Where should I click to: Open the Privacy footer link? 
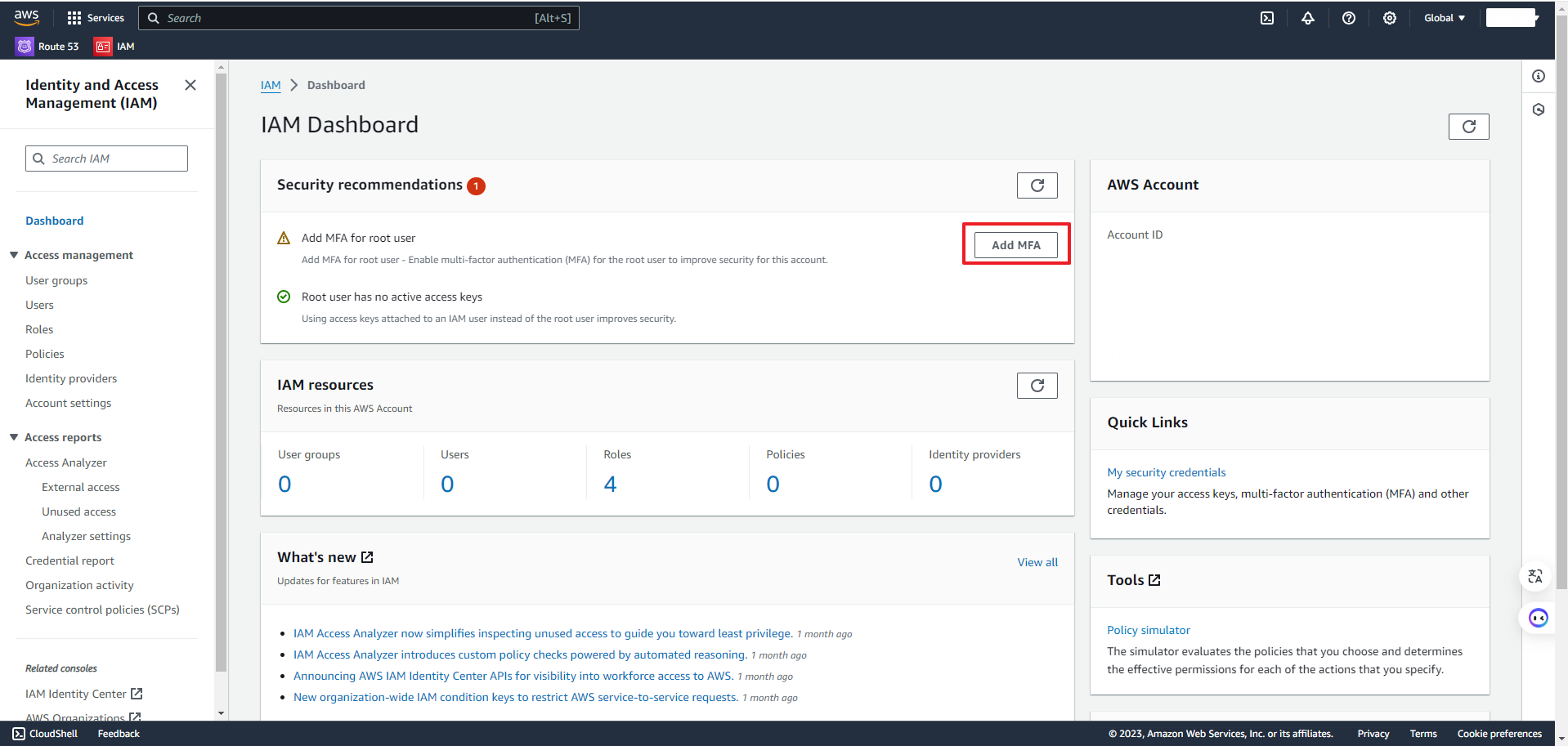(1373, 734)
